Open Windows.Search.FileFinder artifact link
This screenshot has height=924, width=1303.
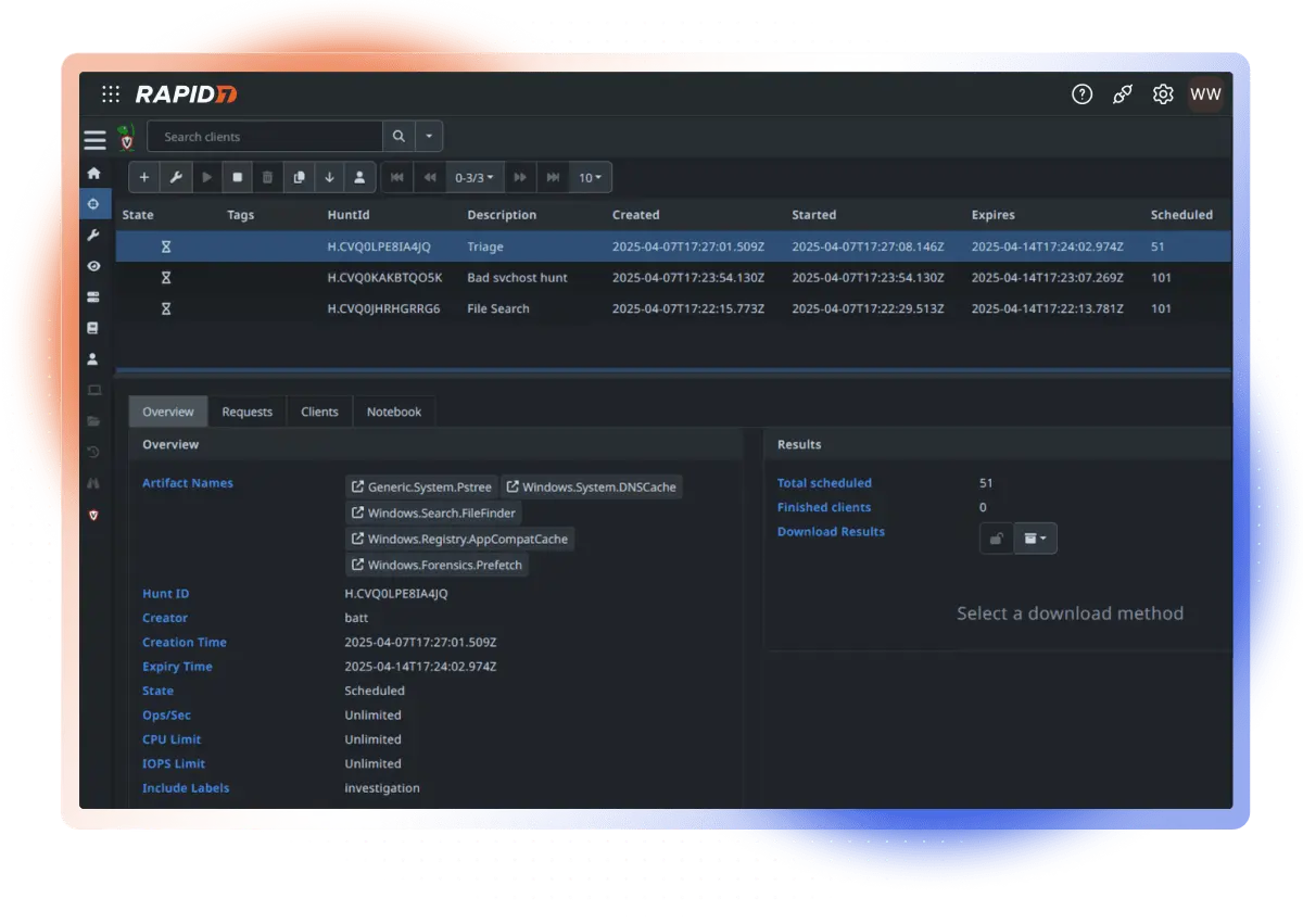(x=433, y=513)
